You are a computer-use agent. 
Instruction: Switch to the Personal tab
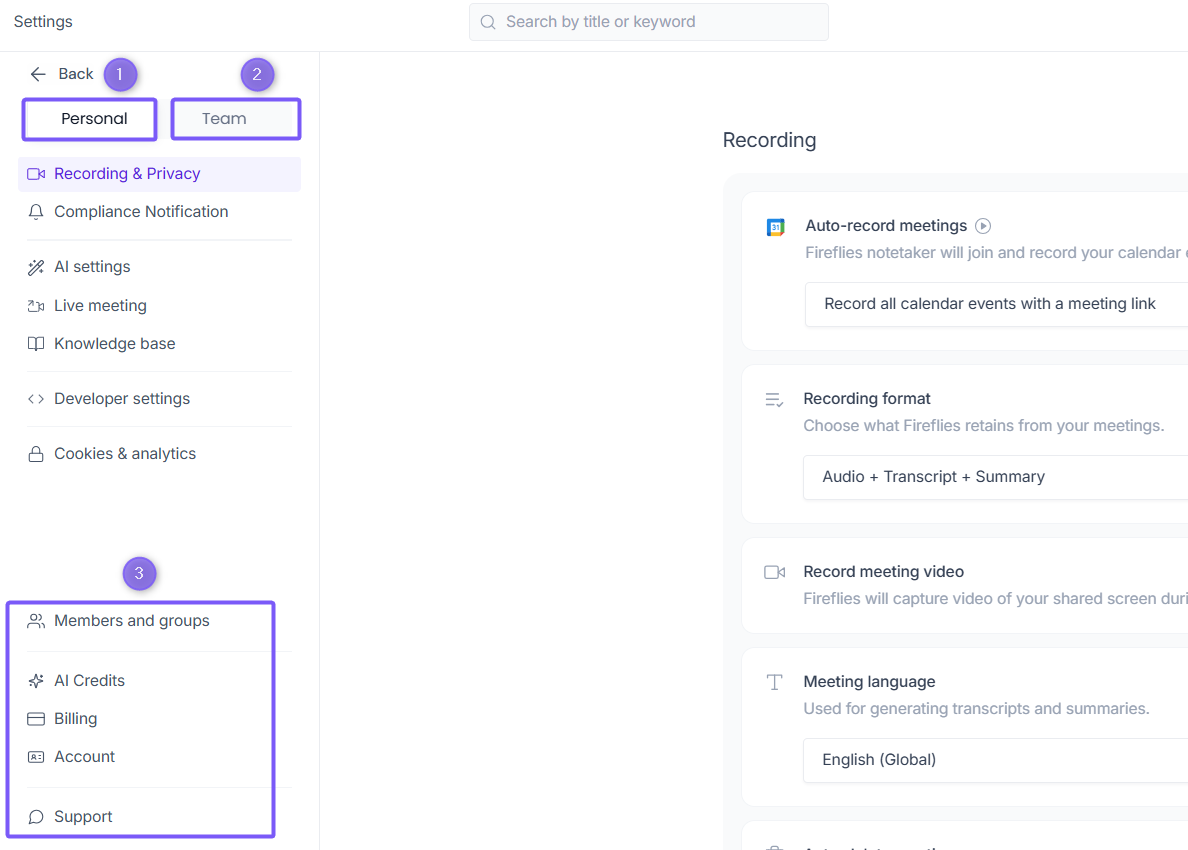(x=94, y=119)
